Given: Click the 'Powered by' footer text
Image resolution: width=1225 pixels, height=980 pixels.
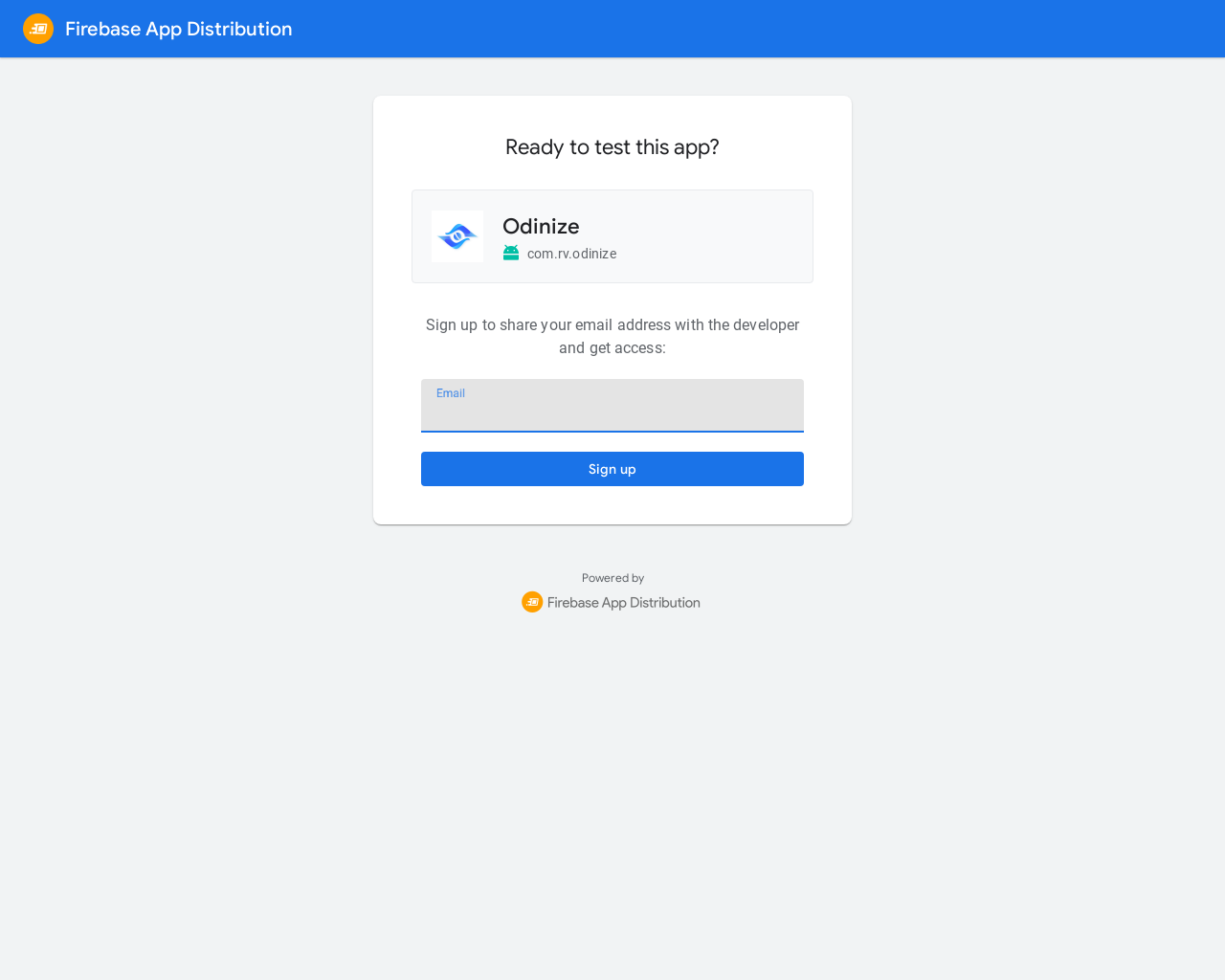Looking at the screenshot, I should pos(612,578).
